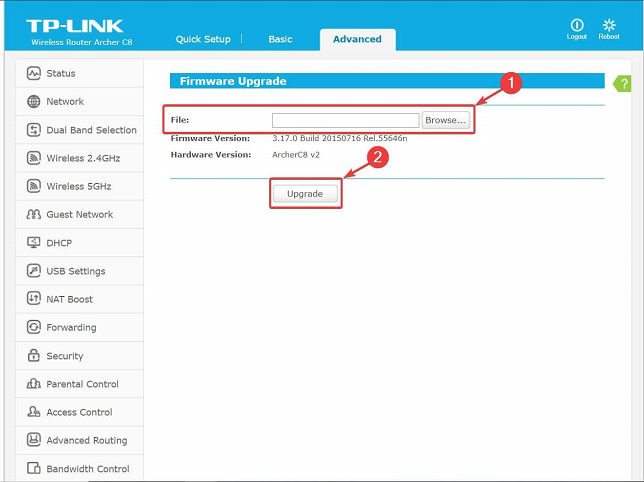Click firmware version value 3.17.0 Build 20150716

point(340,138)
